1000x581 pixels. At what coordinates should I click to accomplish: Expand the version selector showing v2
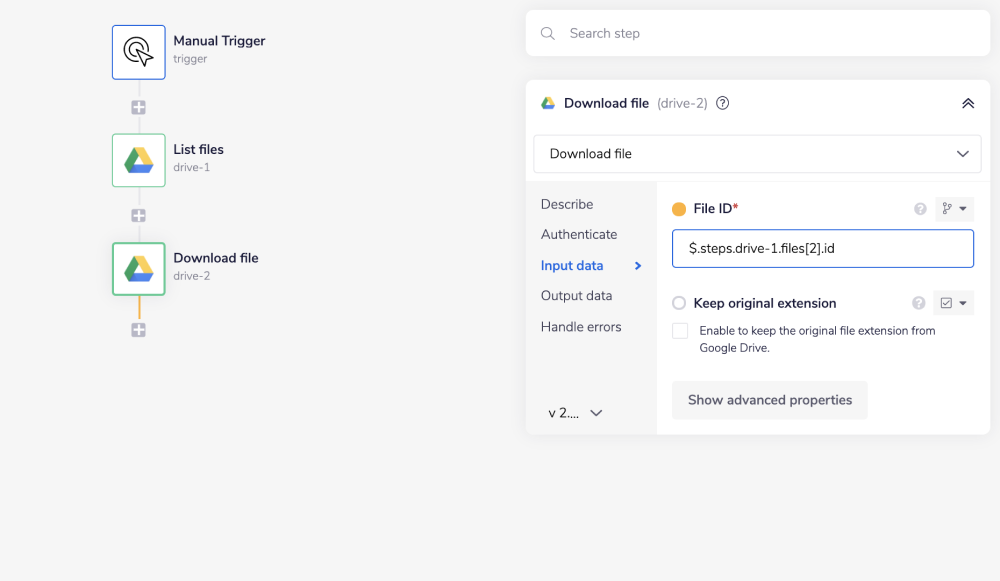coord(573,412)
